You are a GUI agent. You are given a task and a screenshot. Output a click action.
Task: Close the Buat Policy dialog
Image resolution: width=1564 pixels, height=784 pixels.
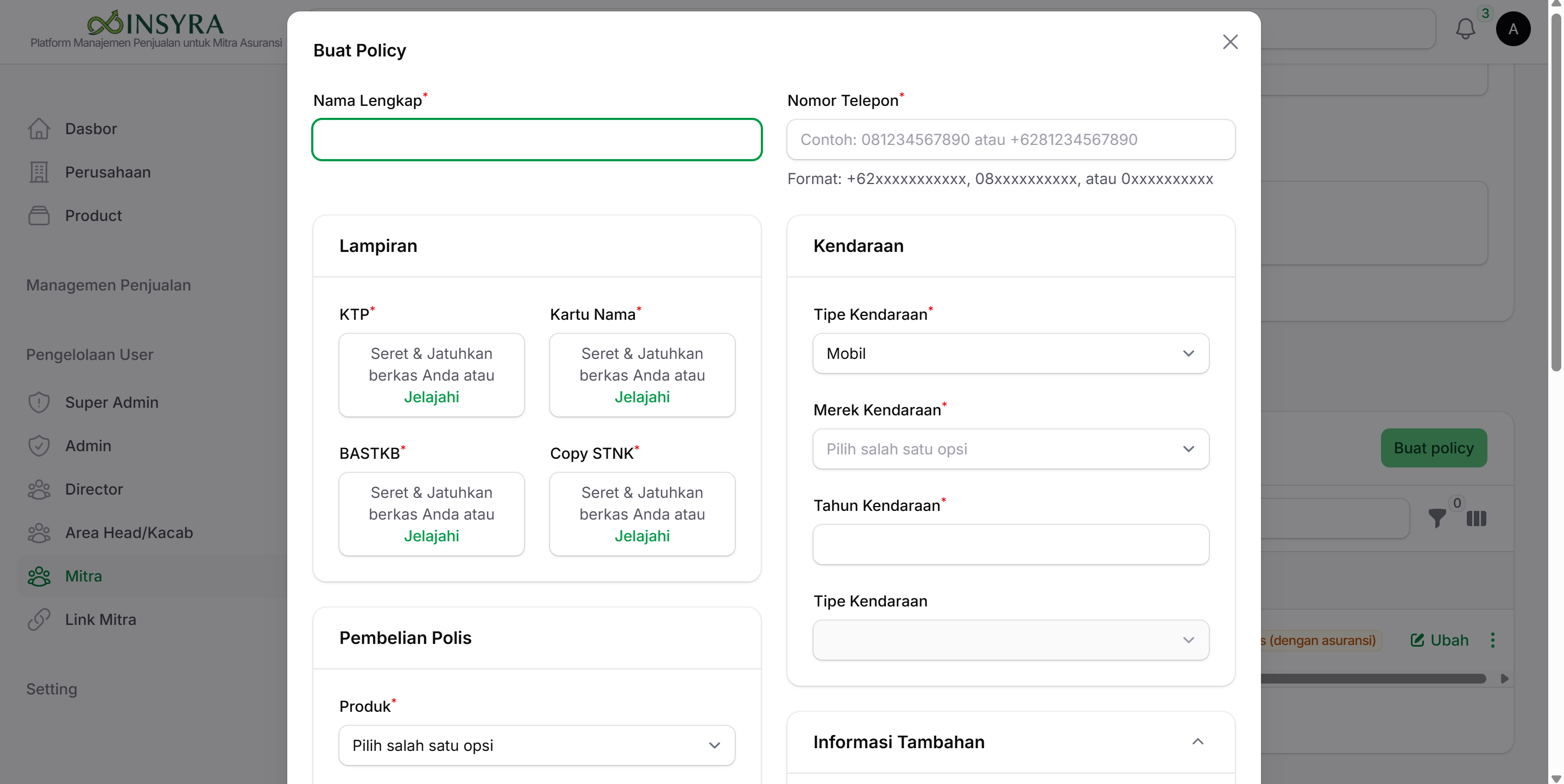(1229, 42)
